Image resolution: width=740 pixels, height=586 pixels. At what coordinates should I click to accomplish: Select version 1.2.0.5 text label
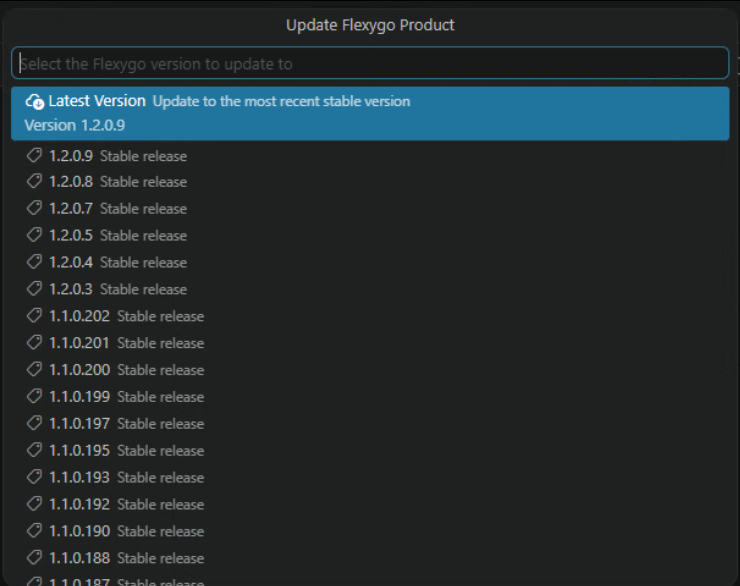tap(71, 235)
